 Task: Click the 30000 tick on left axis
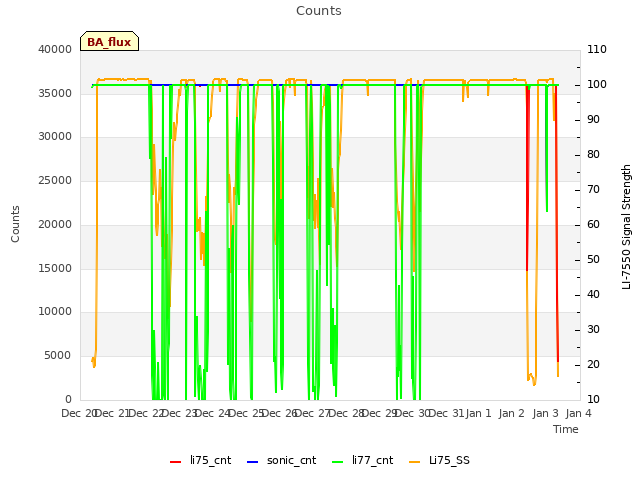(55, 136)
